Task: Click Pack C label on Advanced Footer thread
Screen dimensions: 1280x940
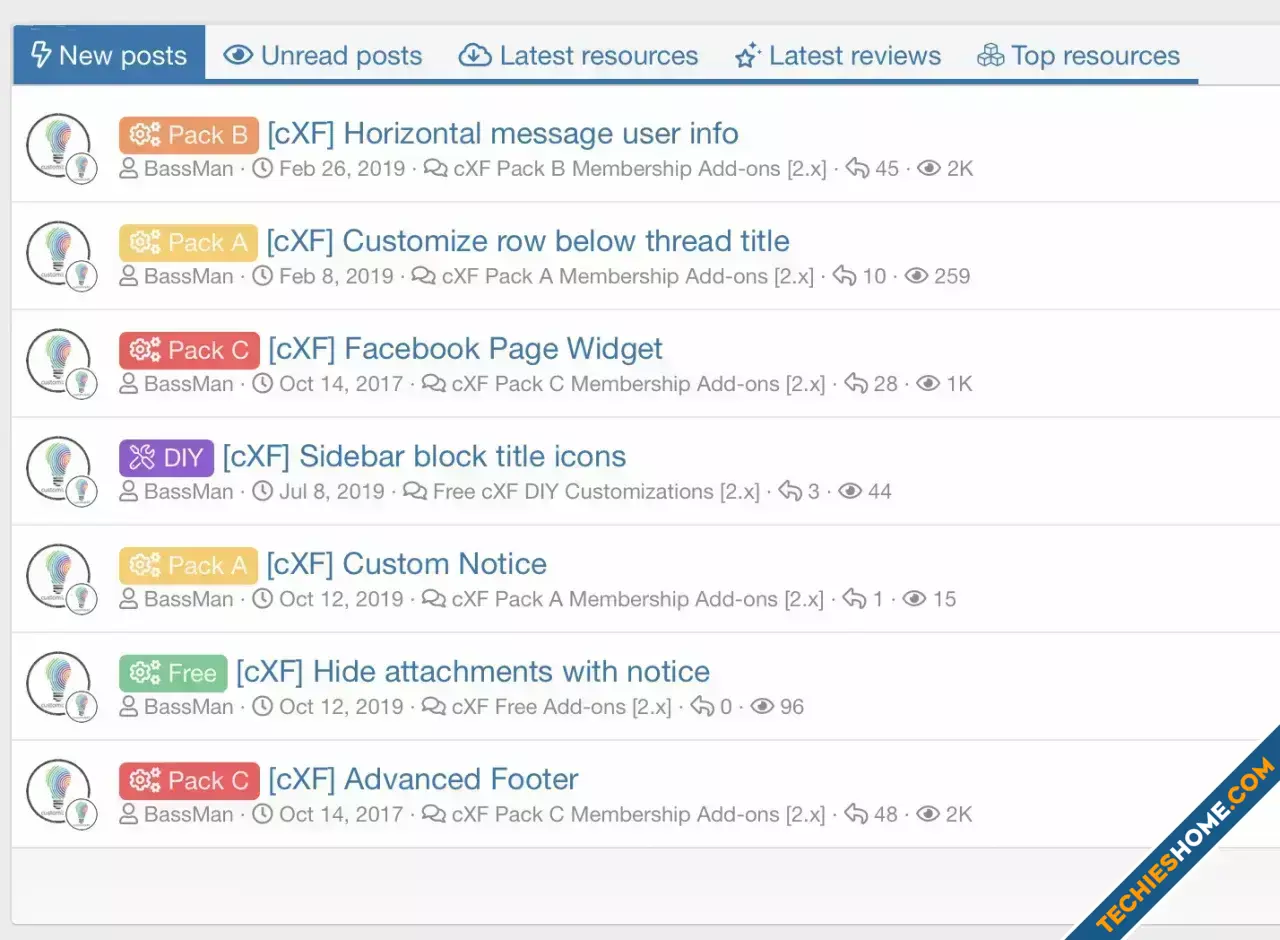Action: (x=189, y=781)
